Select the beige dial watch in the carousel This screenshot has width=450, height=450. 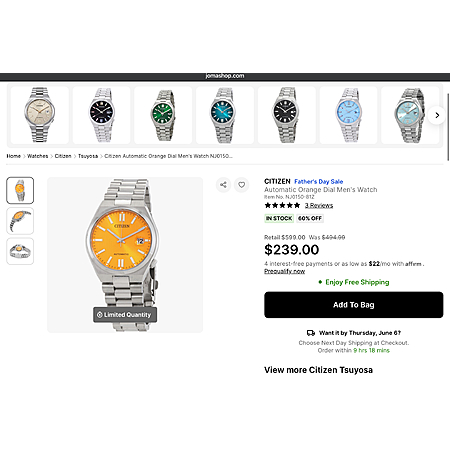pyautogui.click(x=40, y=115)
